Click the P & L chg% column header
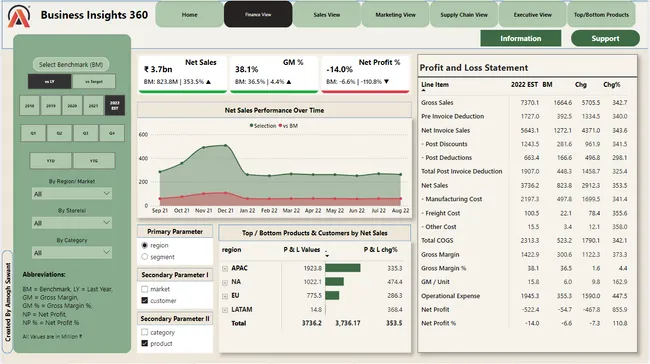Viewport: 650px width, 364px height. coord(381,250)
